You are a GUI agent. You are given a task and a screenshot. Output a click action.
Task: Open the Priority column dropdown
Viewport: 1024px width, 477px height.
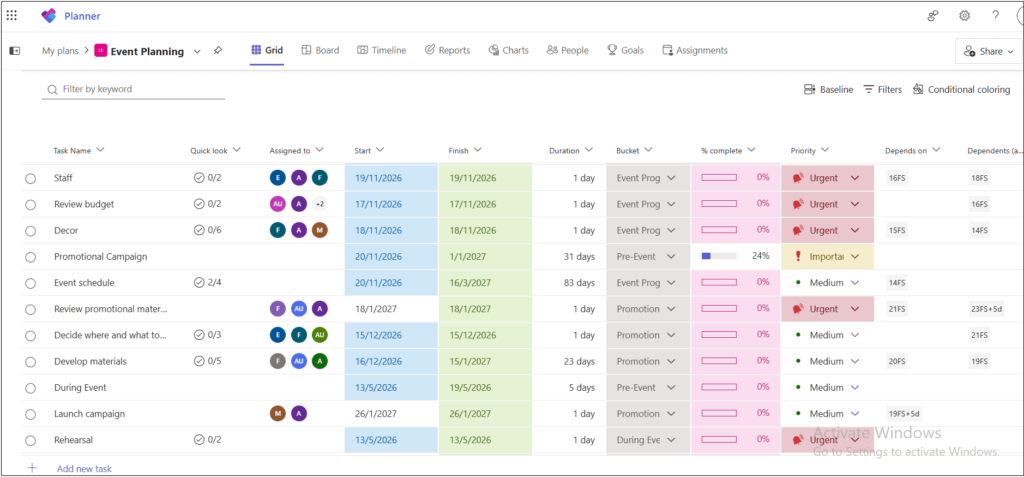[x=825, y=150]
